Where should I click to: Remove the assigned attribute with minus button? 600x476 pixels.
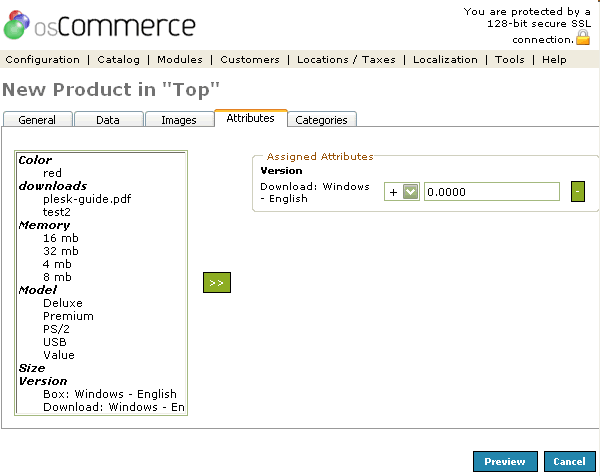click(577, 191)
